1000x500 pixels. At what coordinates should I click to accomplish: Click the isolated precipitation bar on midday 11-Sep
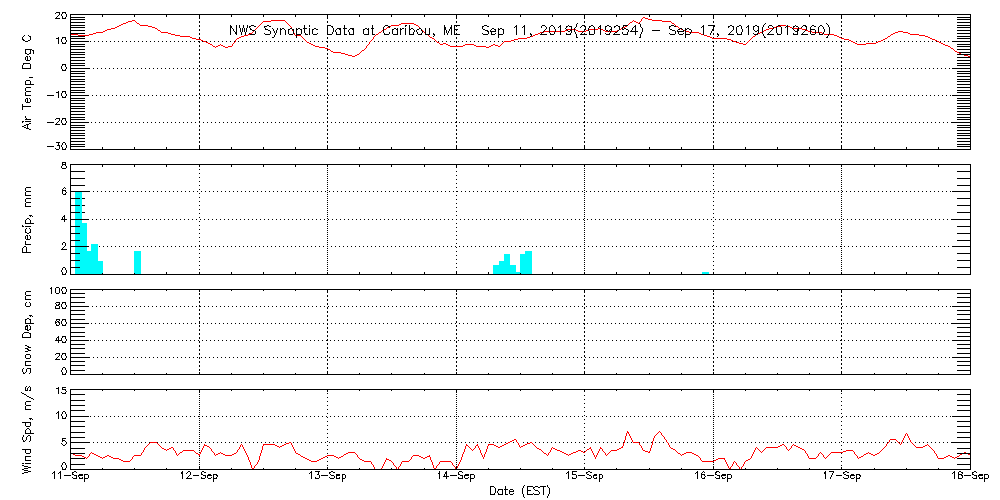tap(138, 262)
